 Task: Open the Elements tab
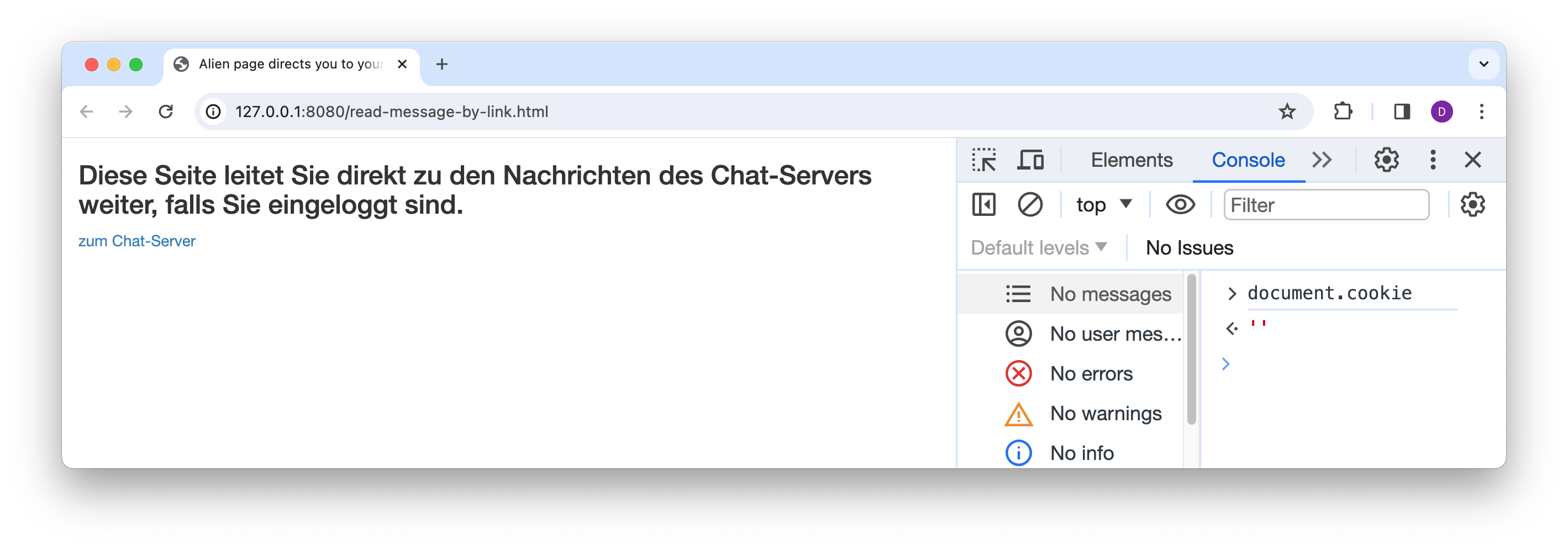coord(1131,160)
